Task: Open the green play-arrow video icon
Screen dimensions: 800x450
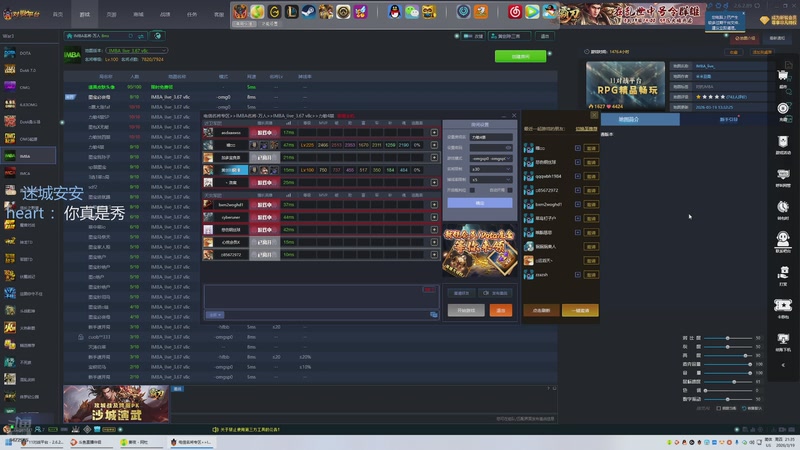Action: (x=532, y=11)
